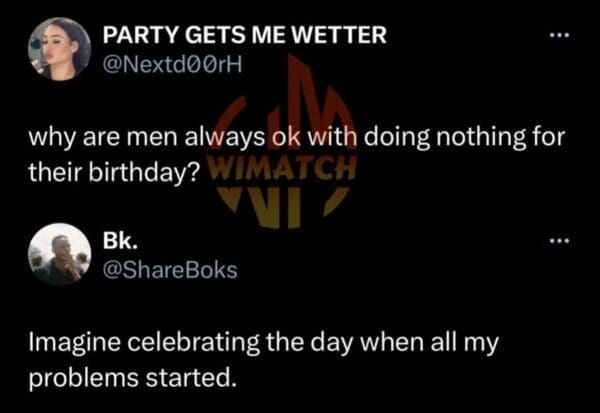Image resolution: width=600 pixels, height=413 pixels.
Task: Open PARTY GETS ME WETTER's profile picture
Action: pos(59,49)
